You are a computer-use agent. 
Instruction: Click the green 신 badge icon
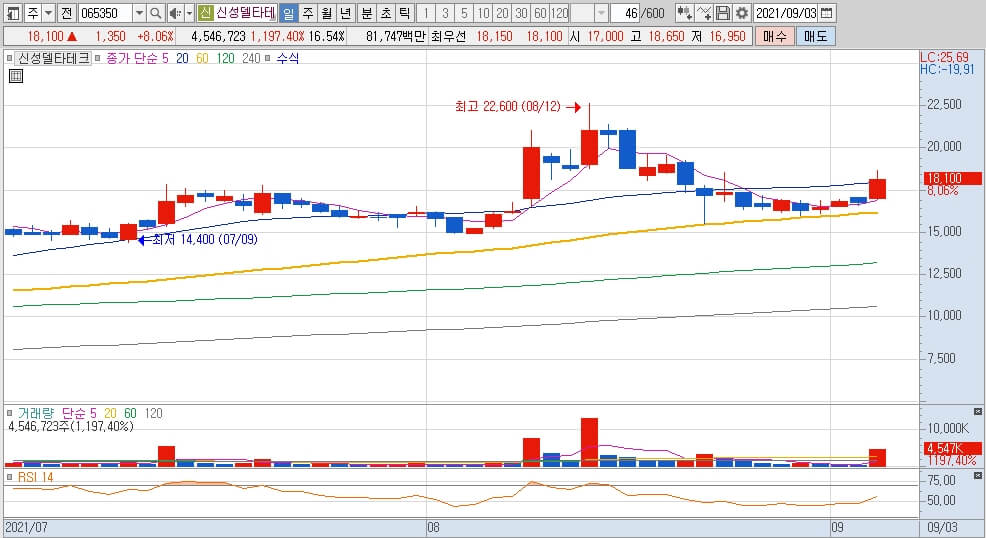205,13
